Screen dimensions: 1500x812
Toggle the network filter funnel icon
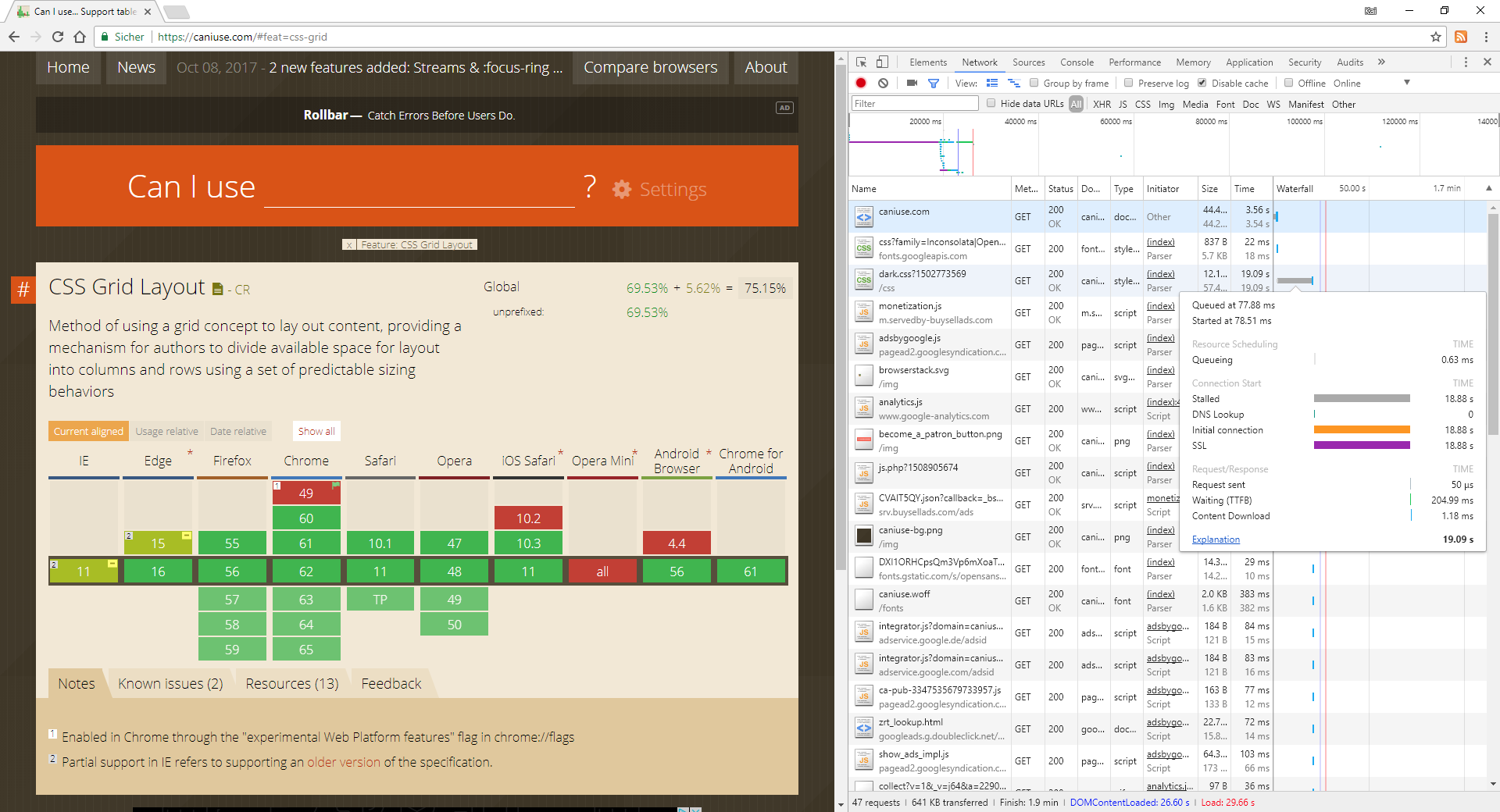[x=933, y=83]
